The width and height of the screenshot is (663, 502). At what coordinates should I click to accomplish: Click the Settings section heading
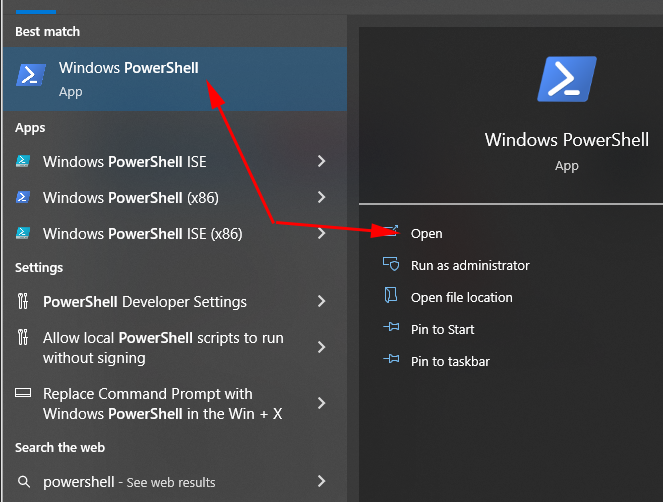(39, 268)
